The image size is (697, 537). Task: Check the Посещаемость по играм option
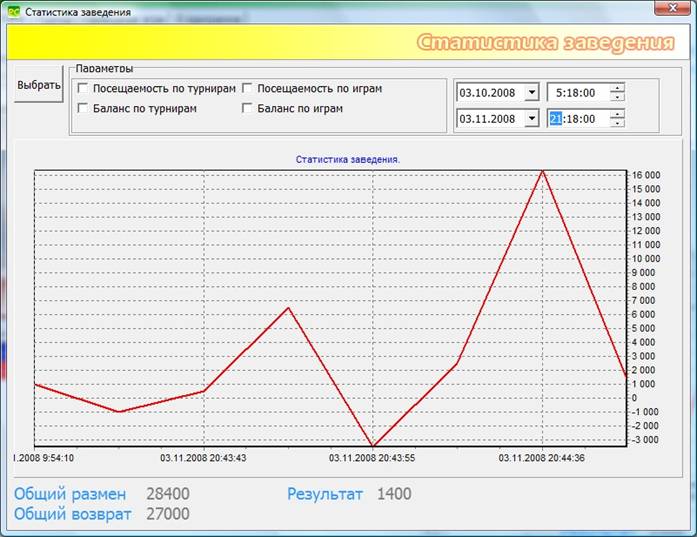[248, 89]
